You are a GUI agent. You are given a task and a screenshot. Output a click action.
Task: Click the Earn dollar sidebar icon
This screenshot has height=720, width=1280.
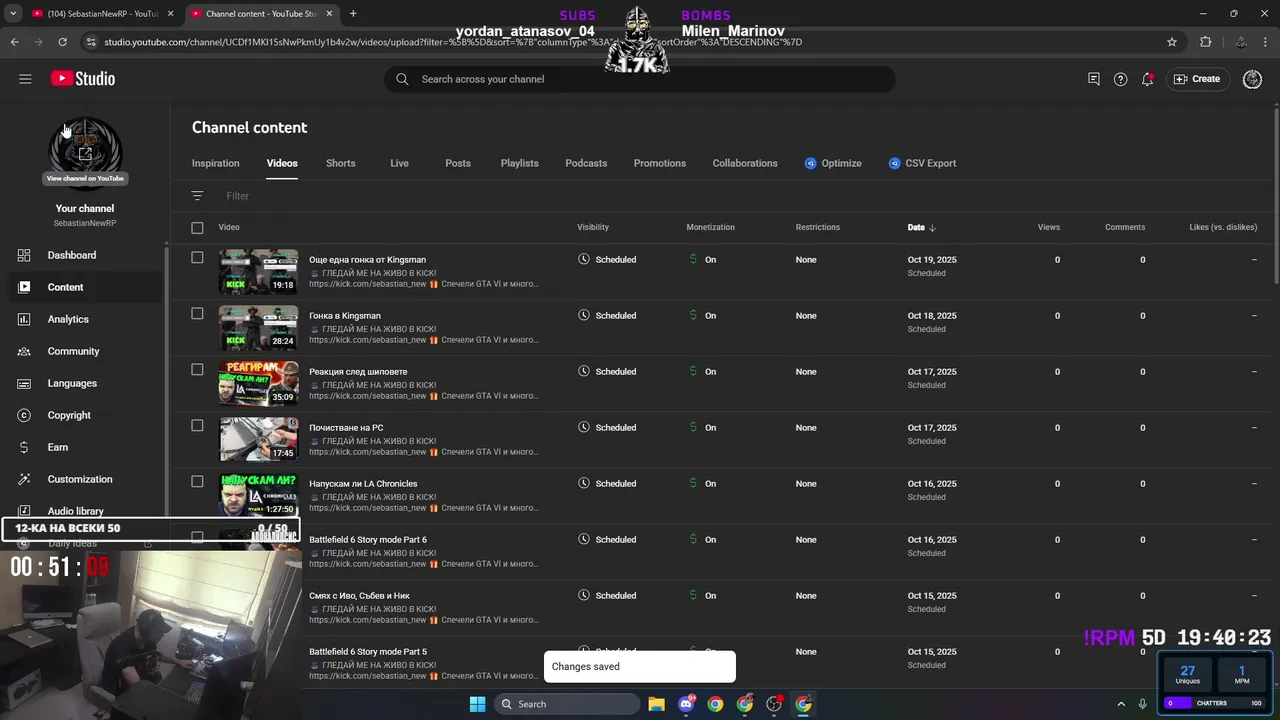[x=24, y=447]
